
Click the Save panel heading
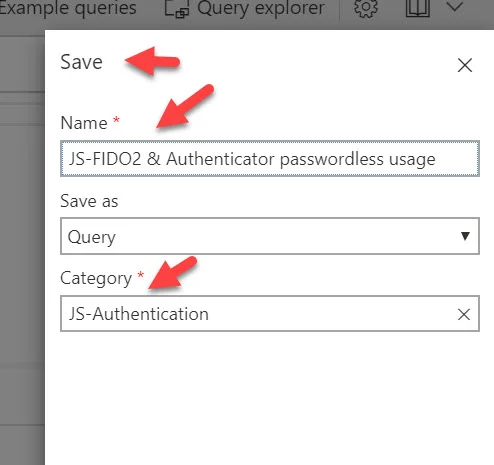81,62
